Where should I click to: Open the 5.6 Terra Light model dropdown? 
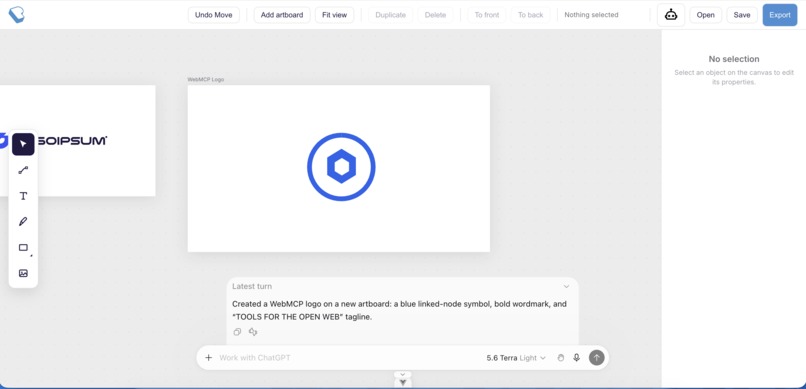(516, 358)
